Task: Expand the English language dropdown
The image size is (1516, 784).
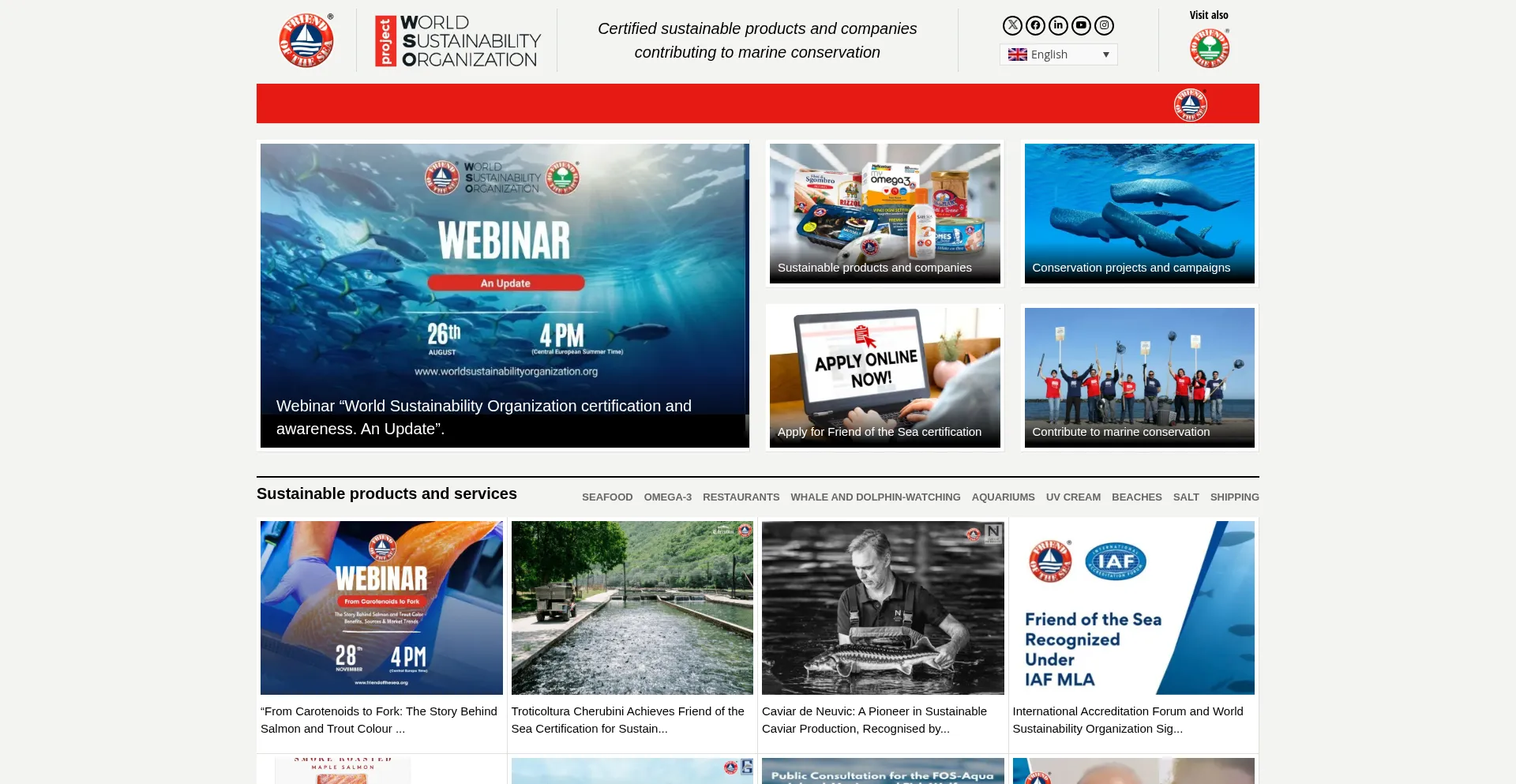Action: pyautogui.click(x=1058, y=54)
